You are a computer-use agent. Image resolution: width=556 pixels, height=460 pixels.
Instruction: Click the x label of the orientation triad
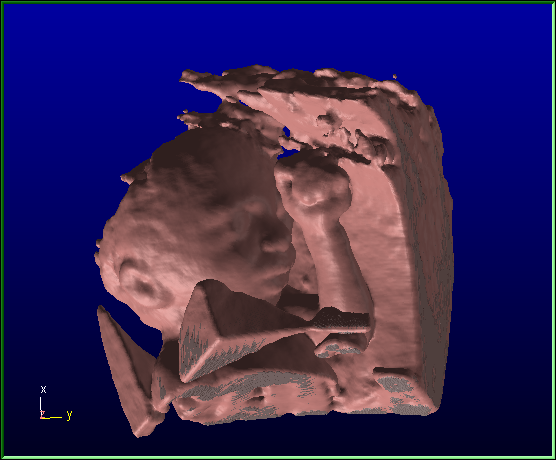pyautogui.click(x=43, y=389)
